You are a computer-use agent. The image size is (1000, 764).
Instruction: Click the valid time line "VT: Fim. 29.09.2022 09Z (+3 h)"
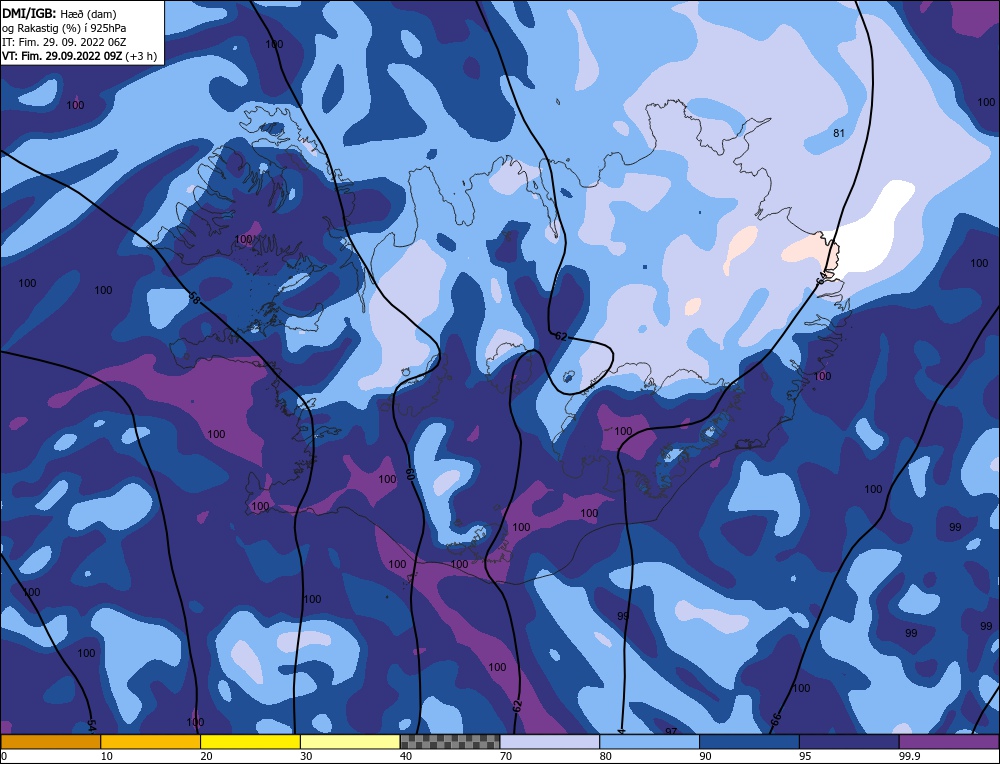[79, 56]
